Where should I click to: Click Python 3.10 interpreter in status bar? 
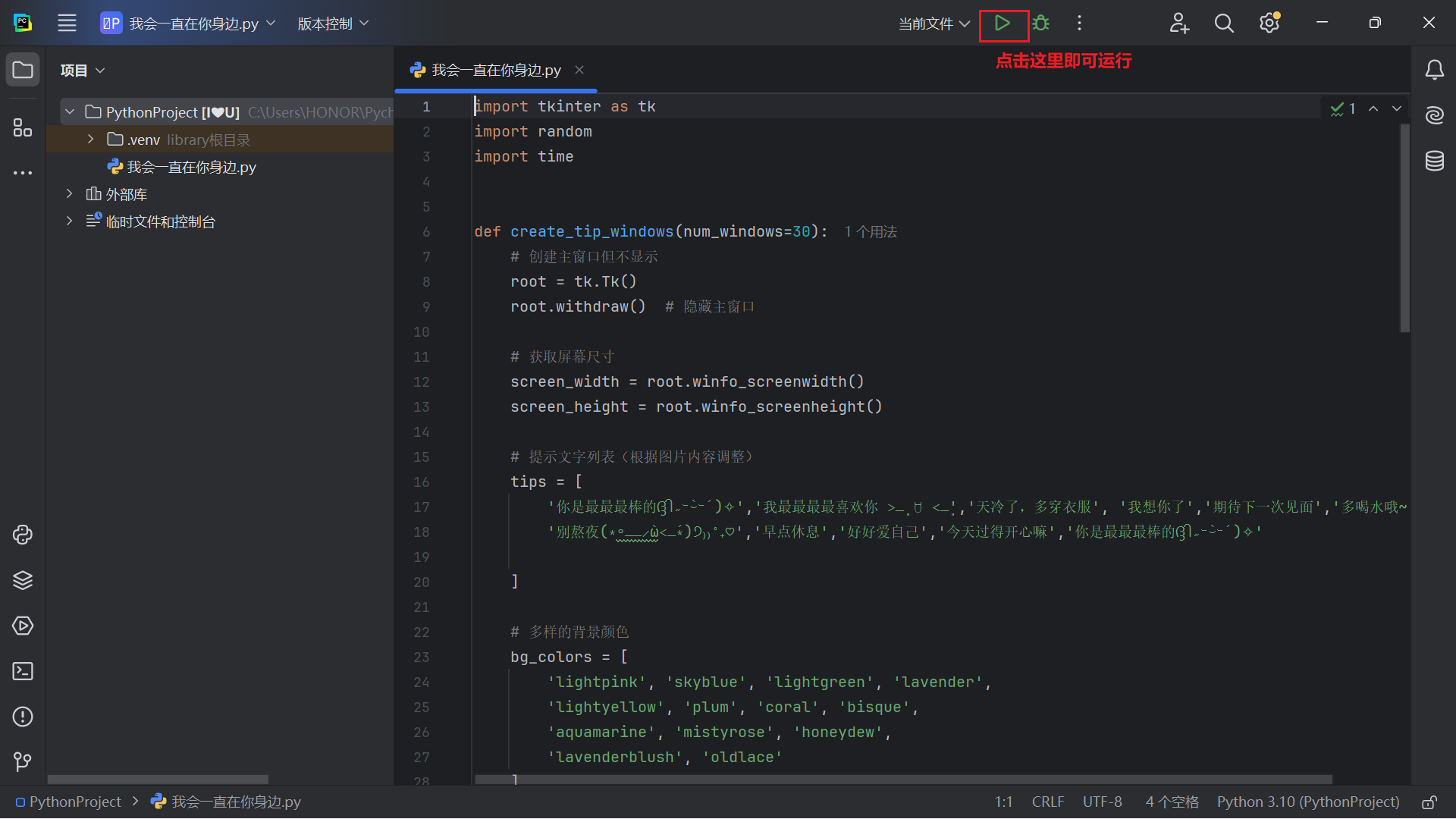tap(1307, 802)
